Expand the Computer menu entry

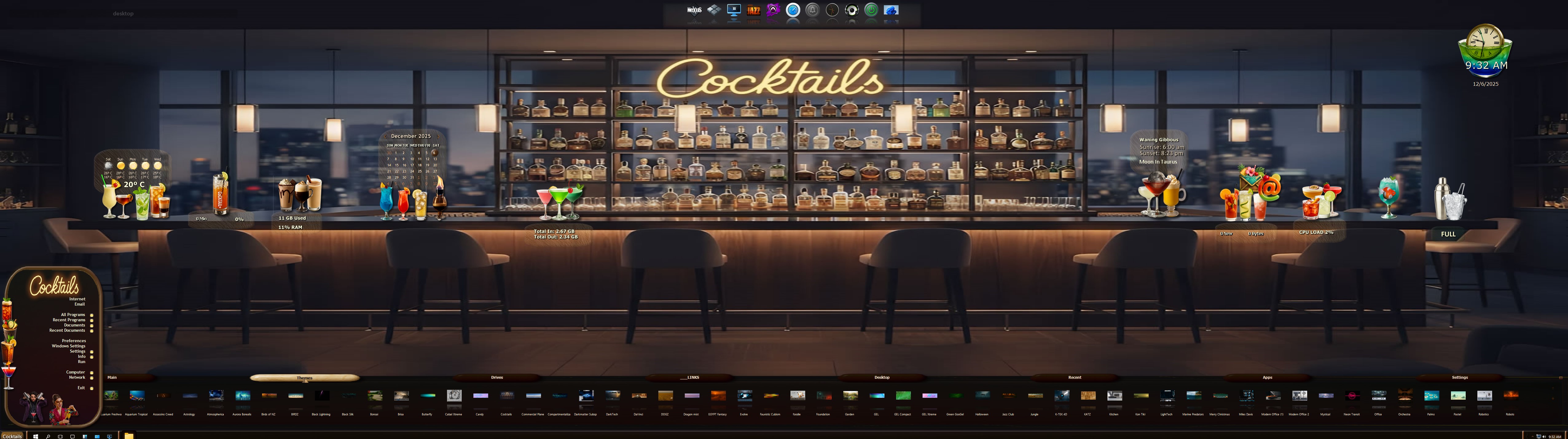[76, 372]
